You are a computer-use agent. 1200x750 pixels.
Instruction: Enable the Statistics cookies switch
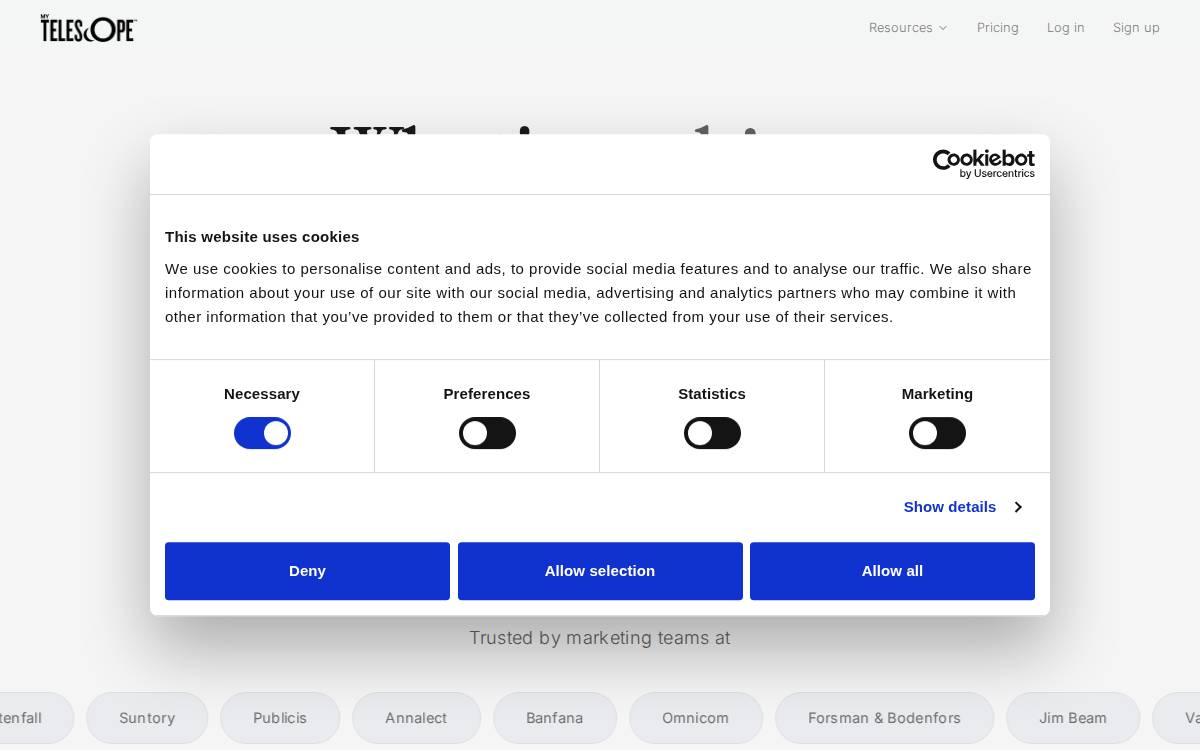point(712,433)
